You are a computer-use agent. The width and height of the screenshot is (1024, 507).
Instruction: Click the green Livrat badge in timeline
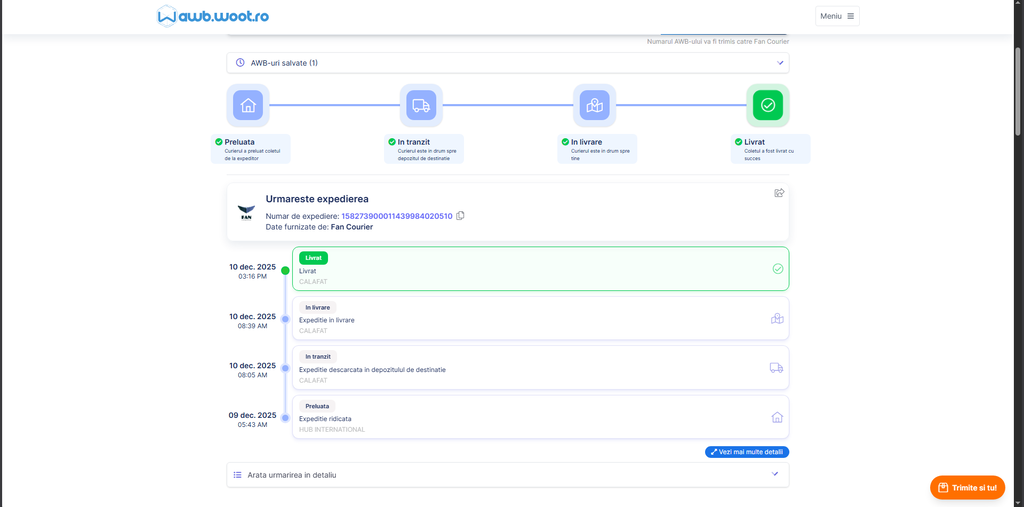[313, 257]
